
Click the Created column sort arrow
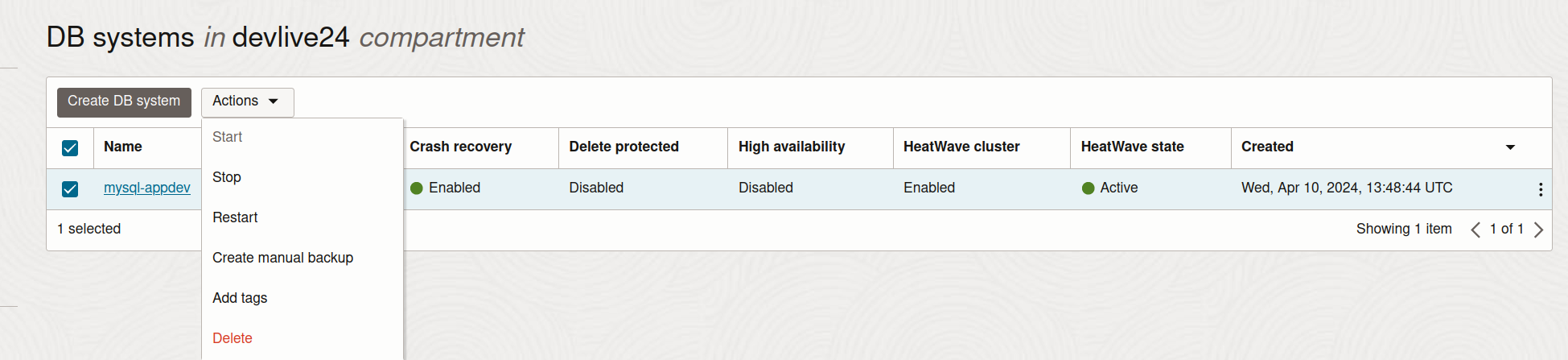pyautogui.click(x=1510, y=147)
